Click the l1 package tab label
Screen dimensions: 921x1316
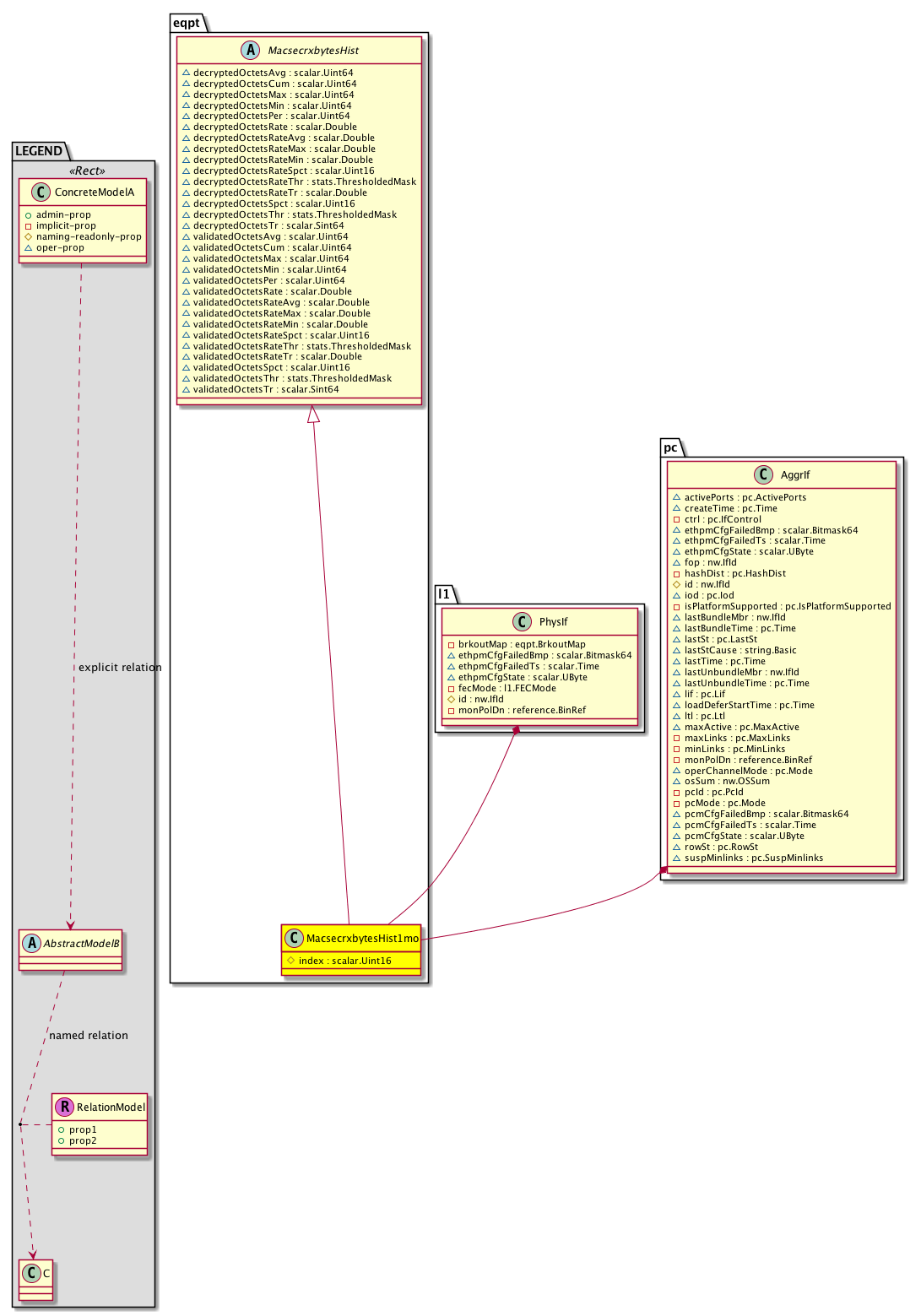pyautogui.click(x=444, y=594)
